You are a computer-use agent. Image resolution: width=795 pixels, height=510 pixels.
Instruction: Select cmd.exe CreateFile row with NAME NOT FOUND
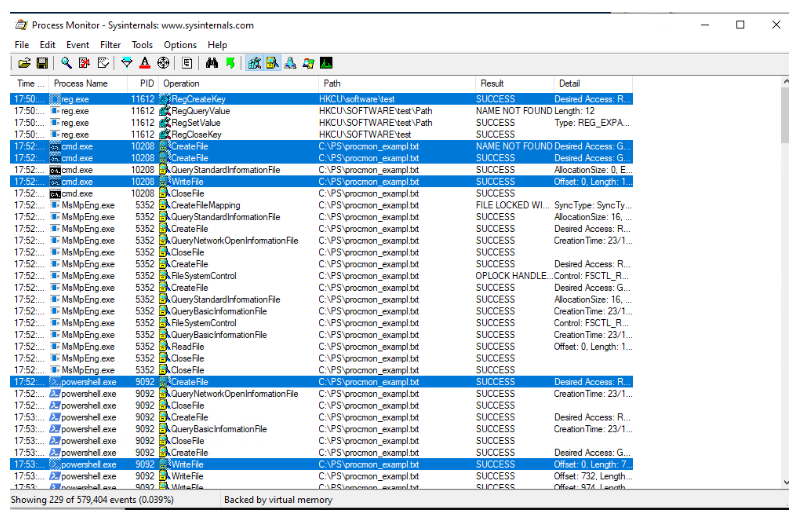(x=321, y=146)
